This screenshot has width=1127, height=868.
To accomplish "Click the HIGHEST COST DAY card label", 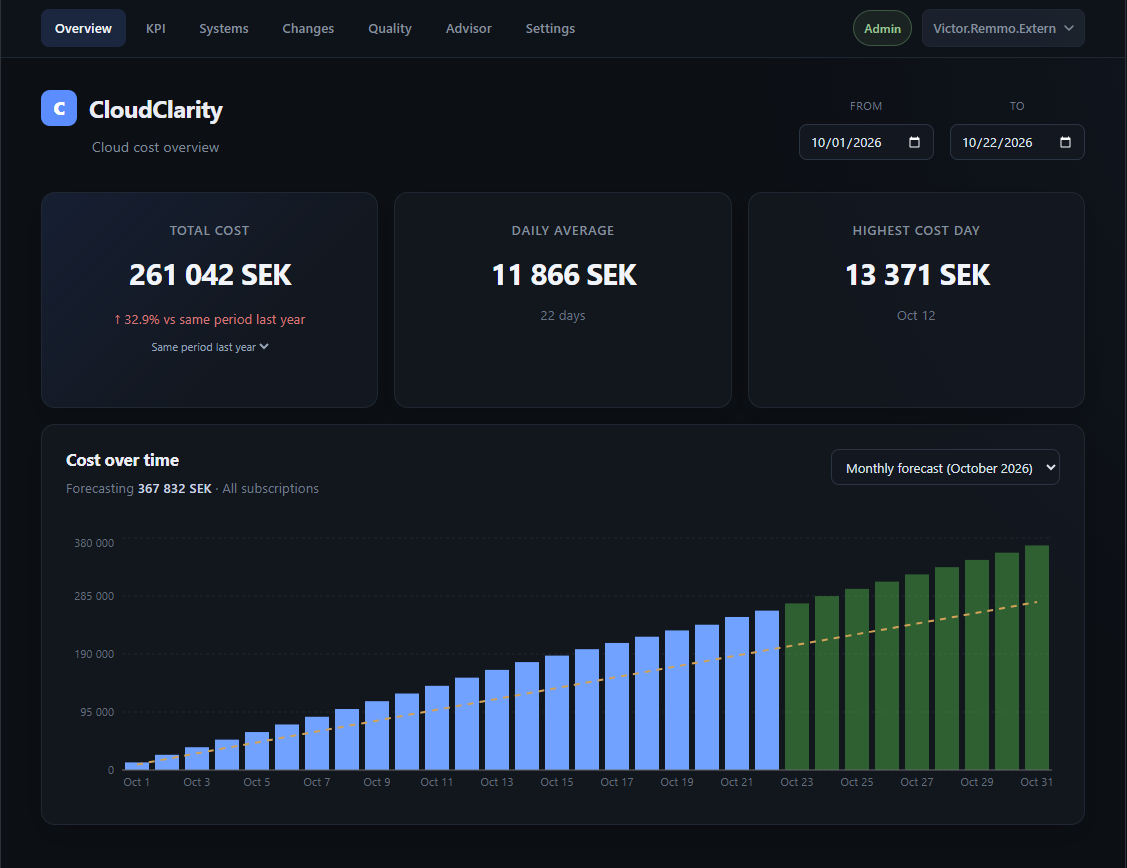I will point(916,231).
